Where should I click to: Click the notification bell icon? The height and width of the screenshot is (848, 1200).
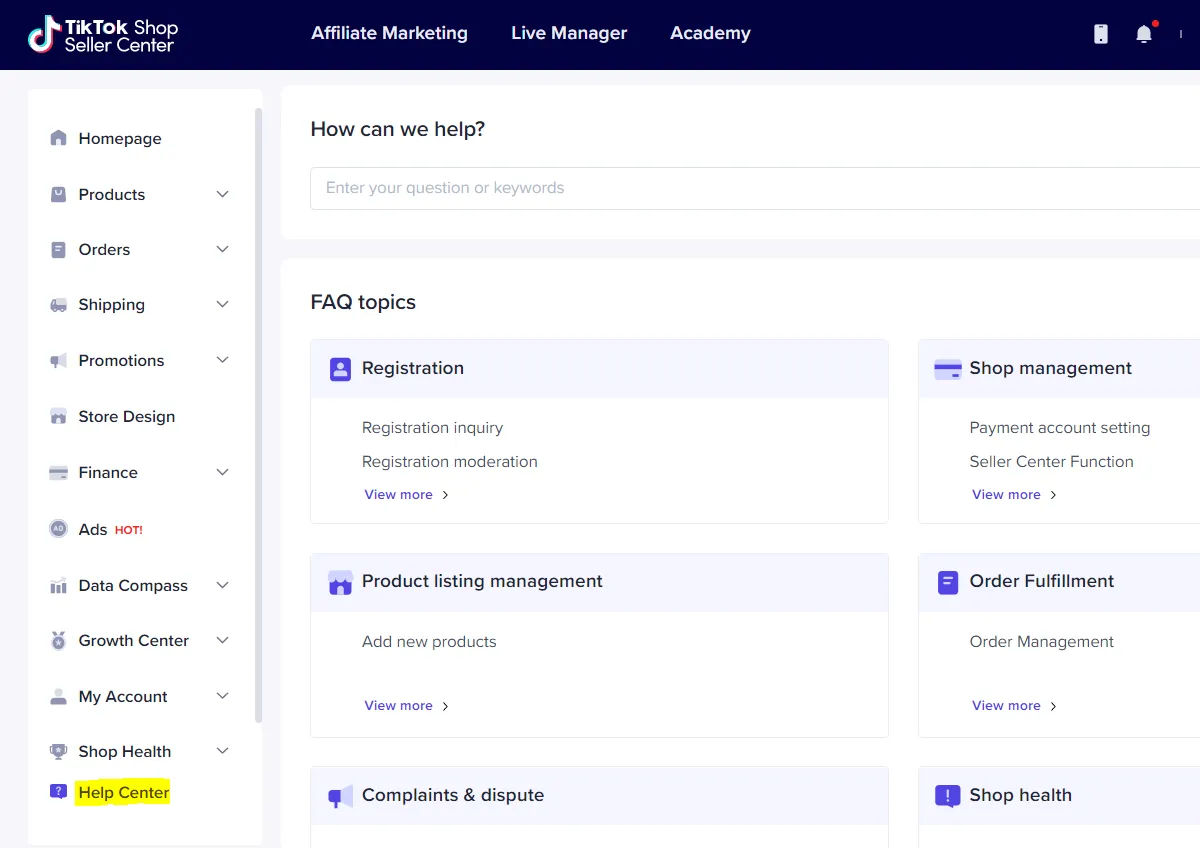point(1144,34)
